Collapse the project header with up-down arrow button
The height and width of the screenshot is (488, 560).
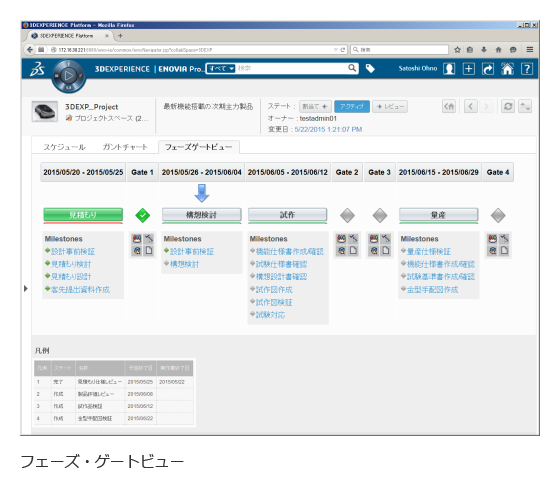coord(525,106)
